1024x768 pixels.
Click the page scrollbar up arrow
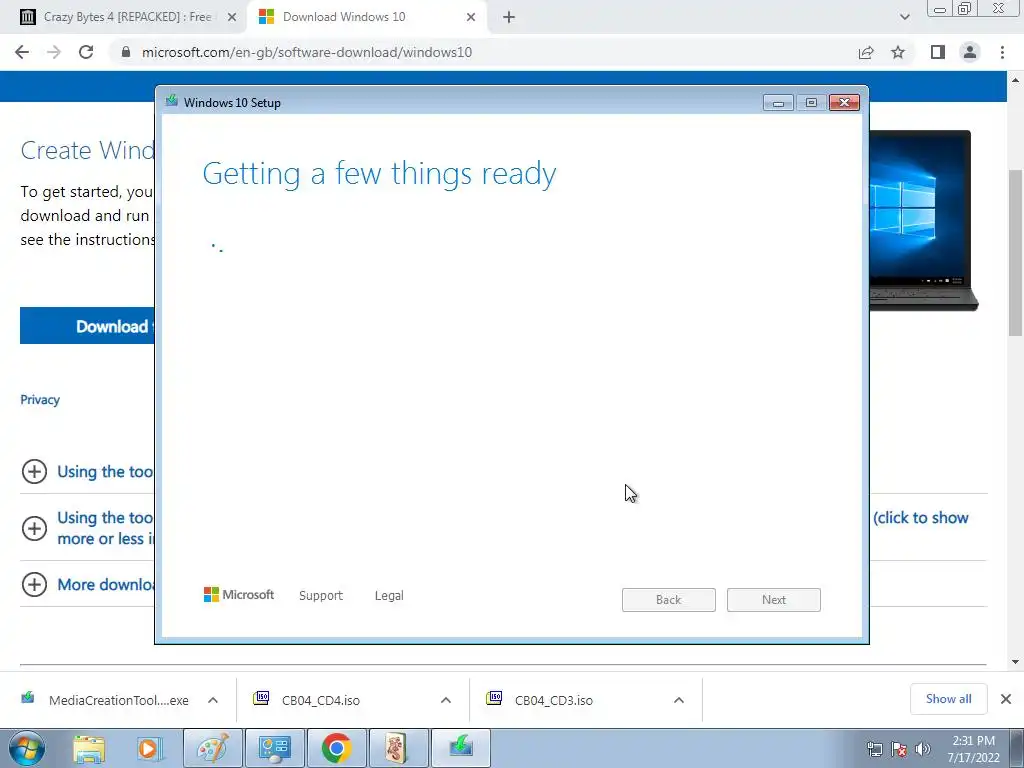(1016, 80)
